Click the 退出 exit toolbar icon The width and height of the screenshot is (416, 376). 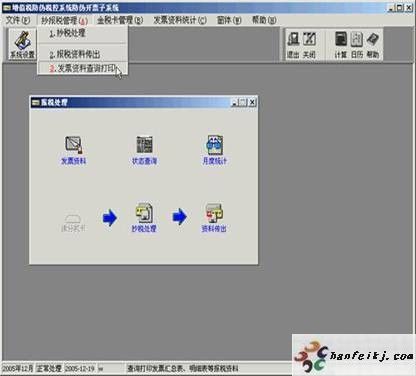point(293,45)
